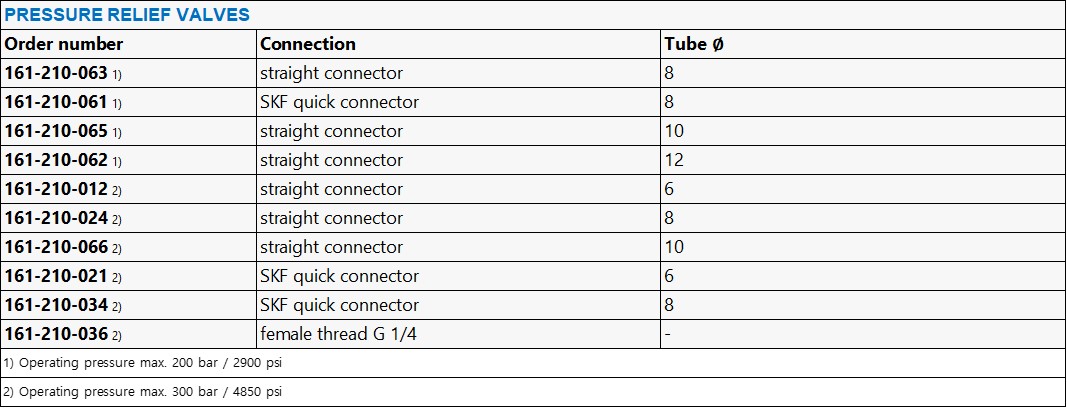
Task: Open order number 161-210-021
Action: pyautogui.click(x=56, y=276)
